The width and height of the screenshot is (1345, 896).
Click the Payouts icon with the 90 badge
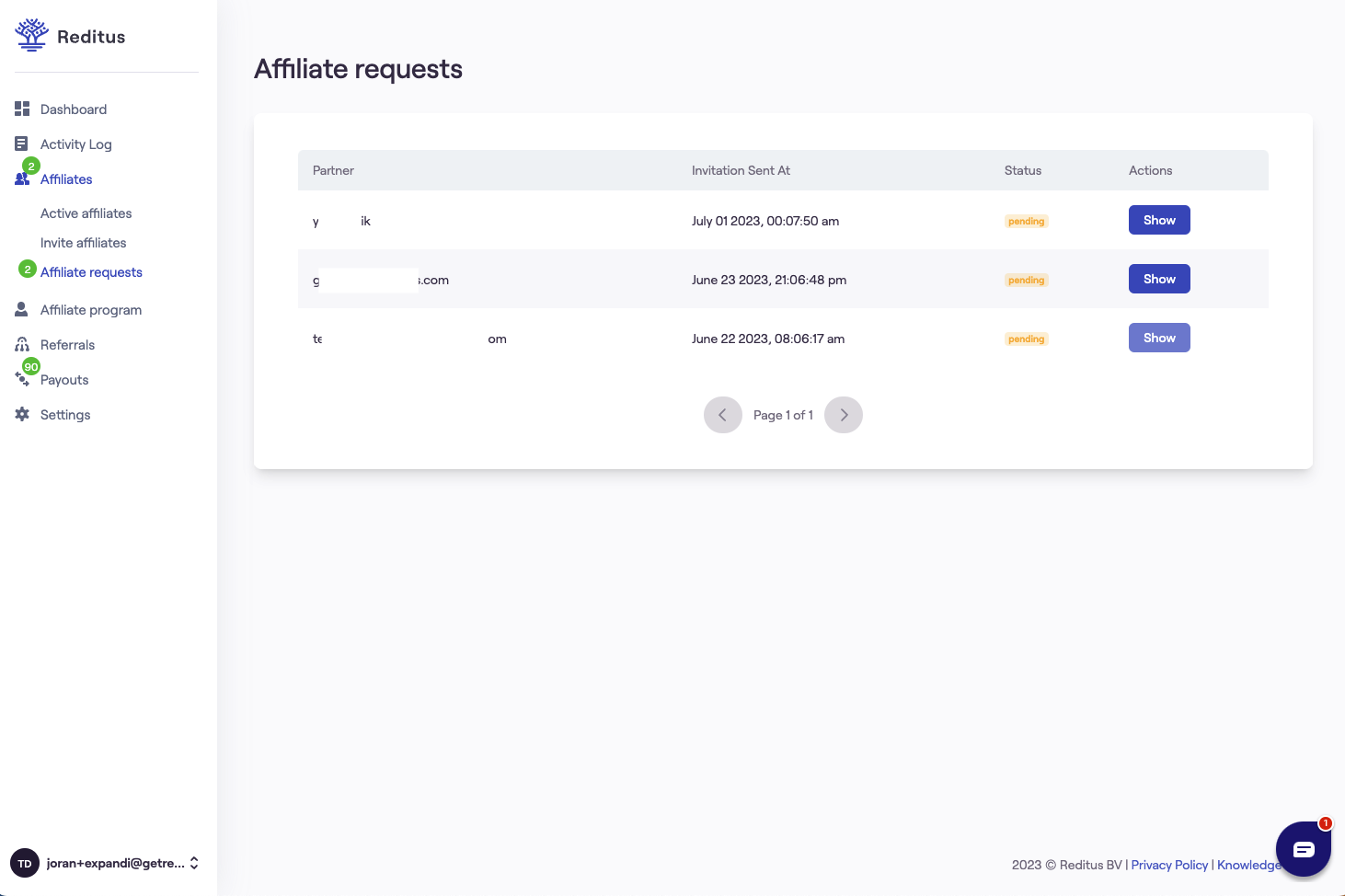pos(22,379)
